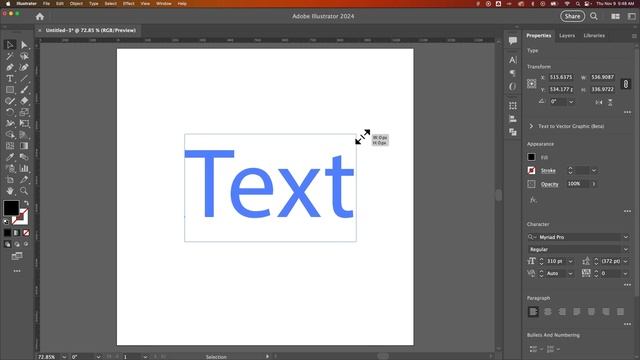Open the font size 310 pt dropdown
Image resolution: width=640 pixels, height=360 pixels.
(571, 261)
